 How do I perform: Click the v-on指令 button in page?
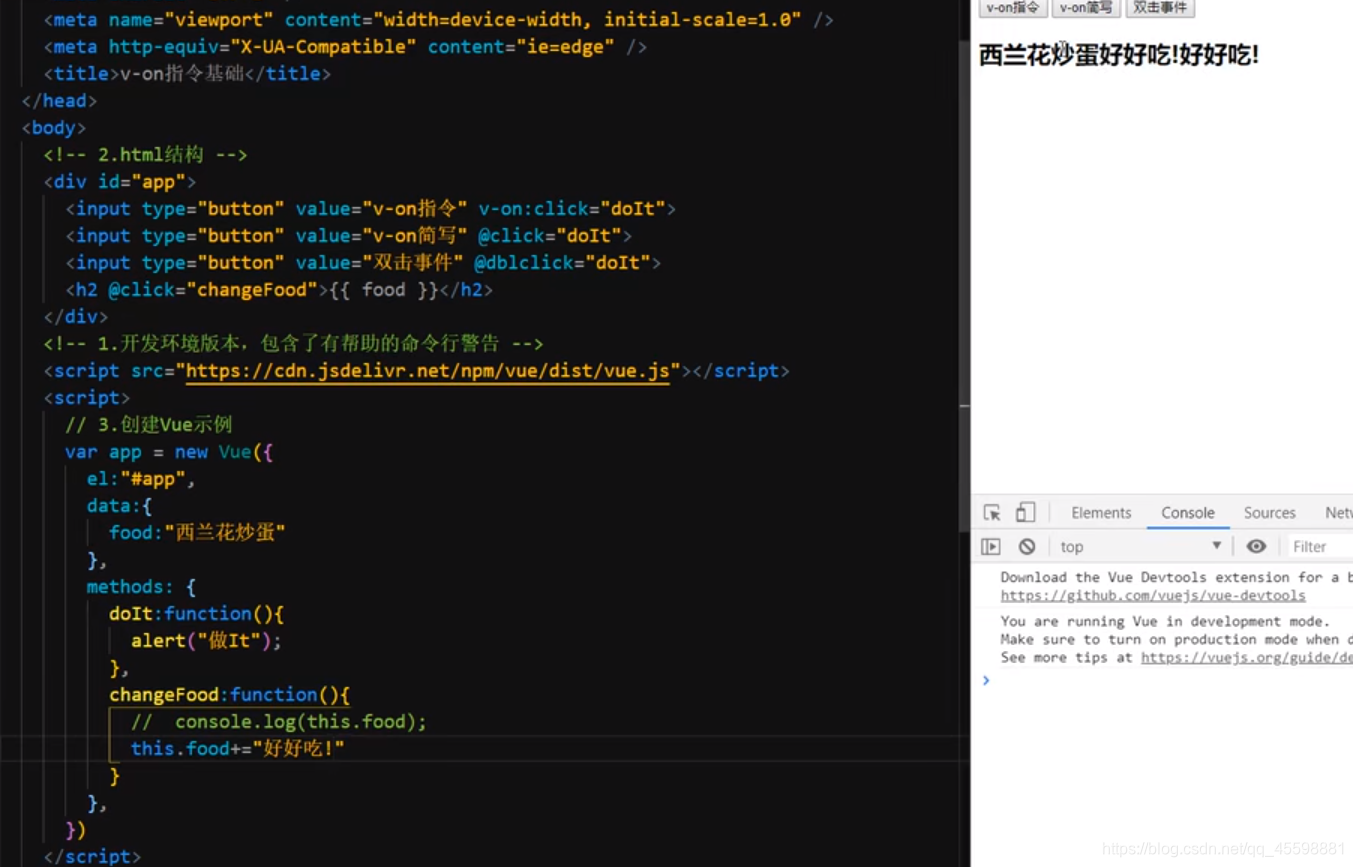tap(1013, 8)
